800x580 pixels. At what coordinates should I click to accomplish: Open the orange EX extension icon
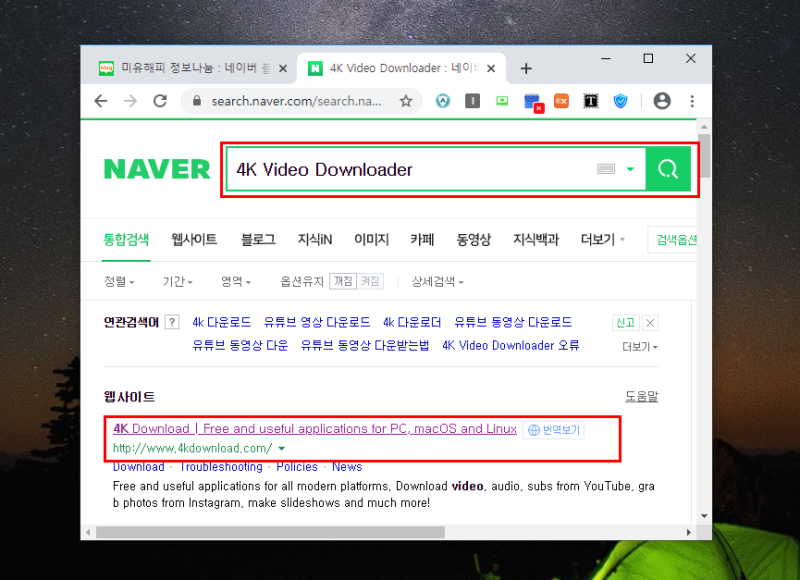click(561, 101)
